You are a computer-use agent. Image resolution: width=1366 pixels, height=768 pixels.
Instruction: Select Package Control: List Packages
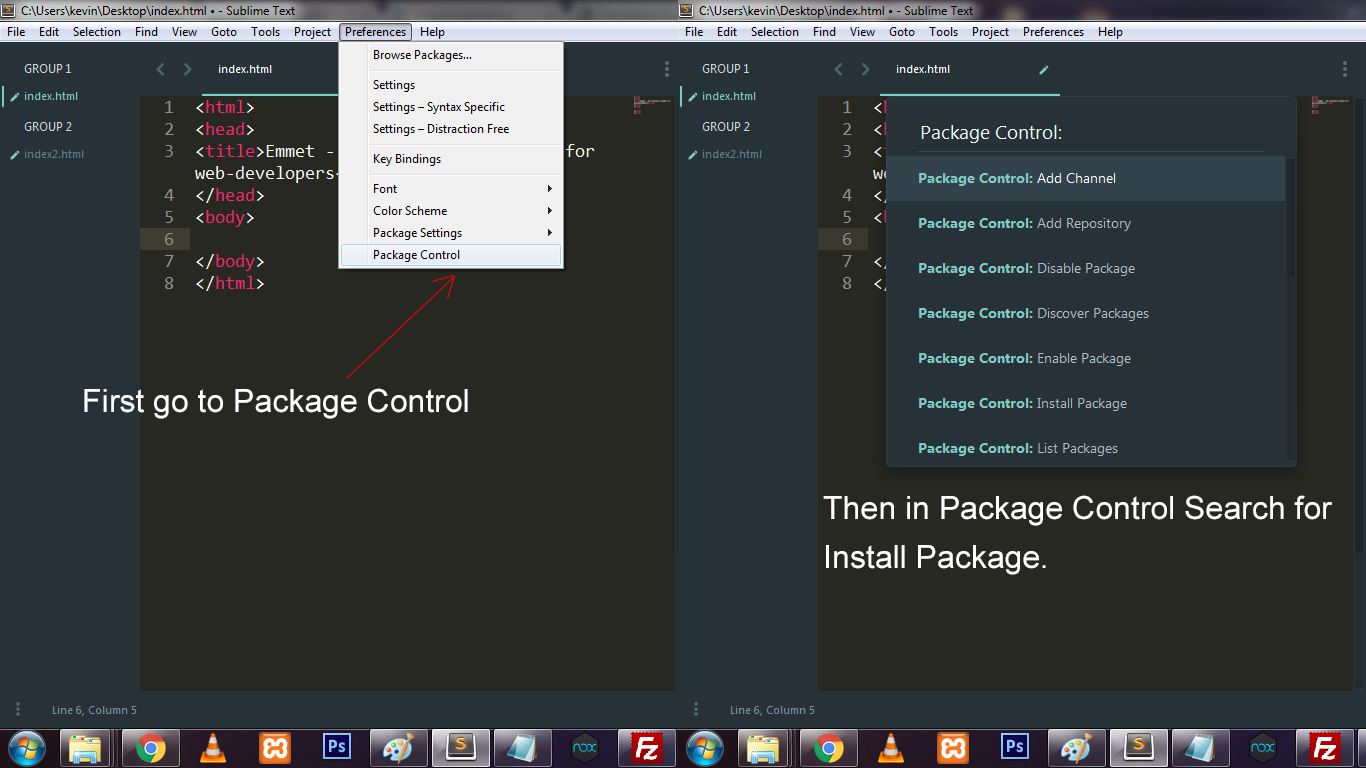[1086, 446]
